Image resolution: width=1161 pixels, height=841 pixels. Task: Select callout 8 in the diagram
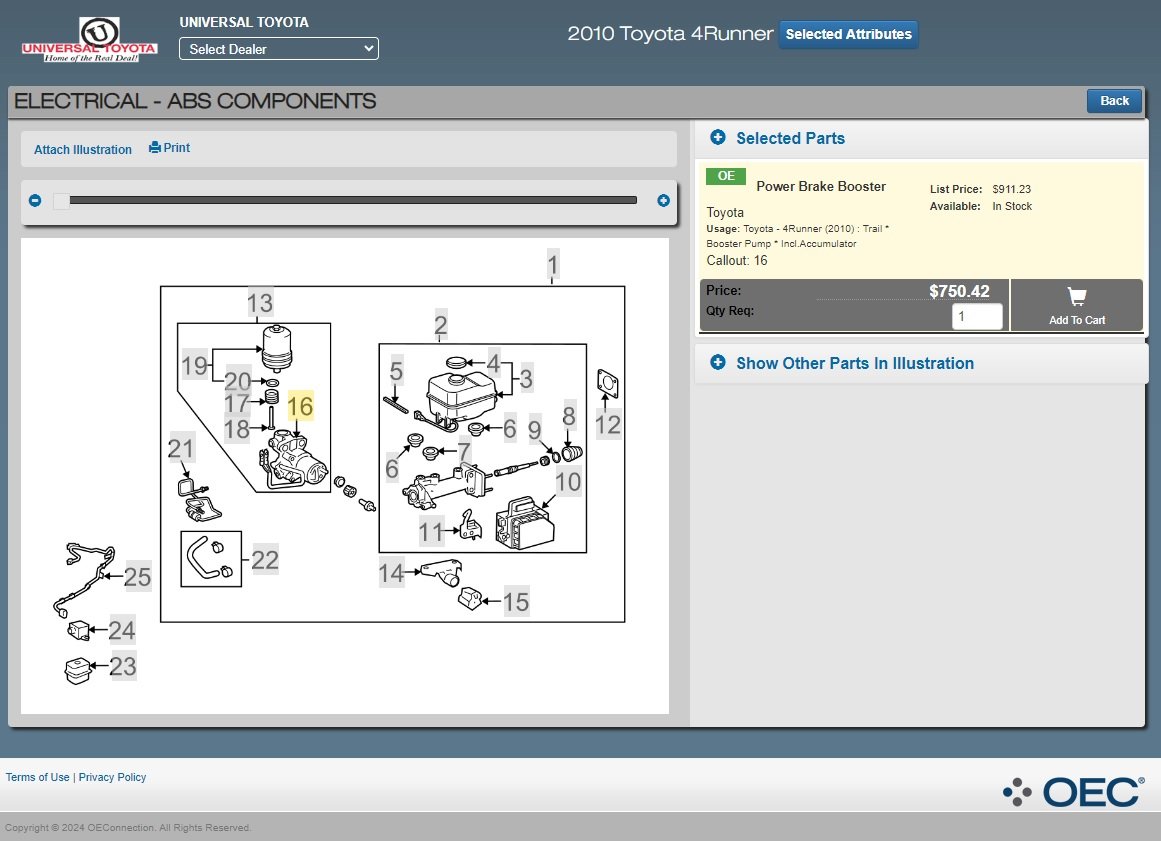[x=569, y=416]
